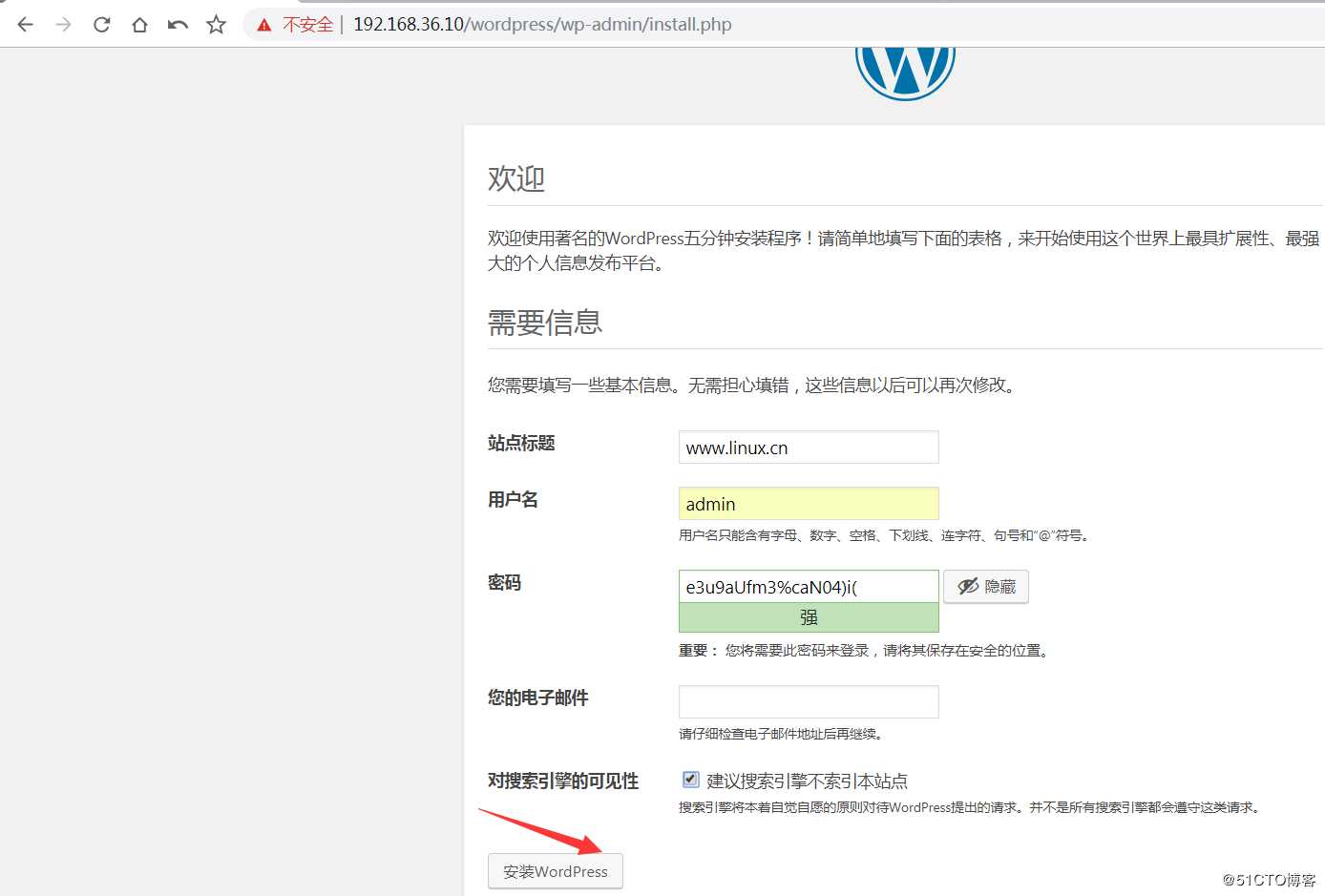1325x896 pixels.
Task: Click the empty email address field
Action: (809, 702)
